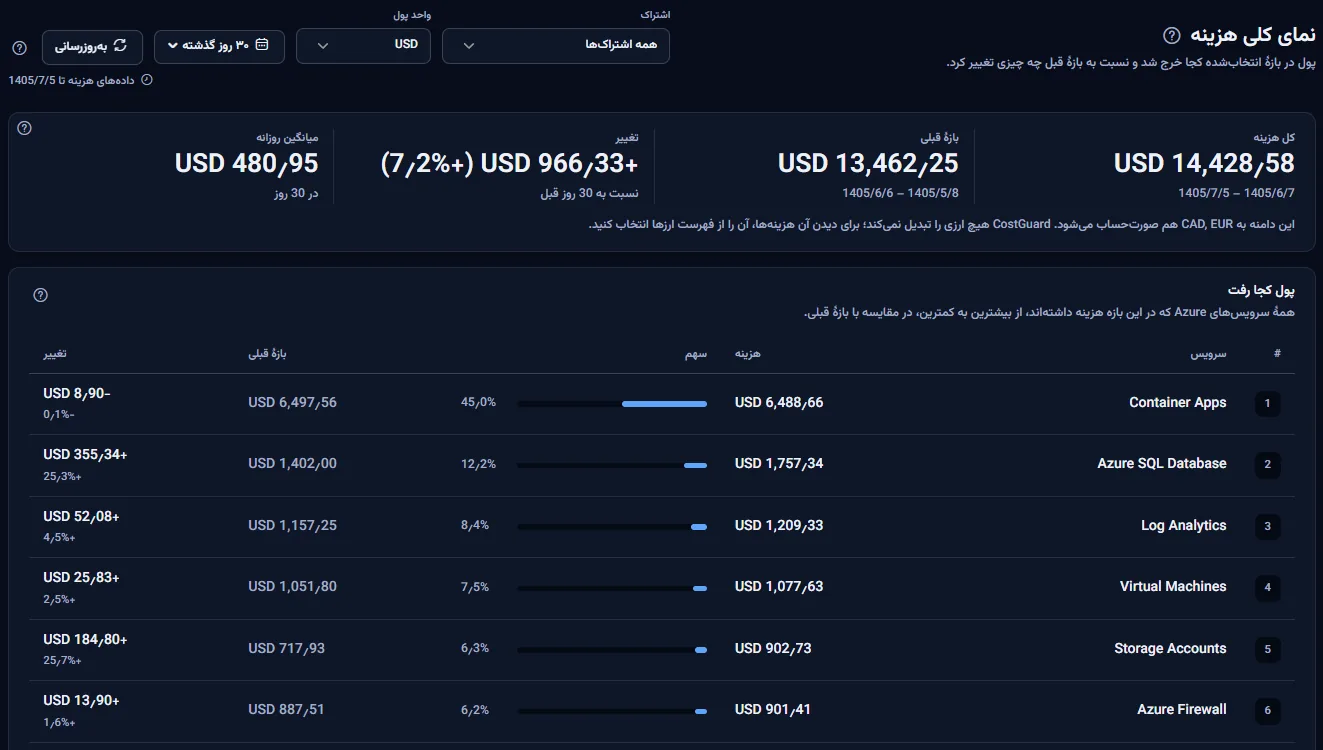This screenshot has height=750, width=1323.
Task: Click the help icon left of the refresh button
Action: (19, 48)
